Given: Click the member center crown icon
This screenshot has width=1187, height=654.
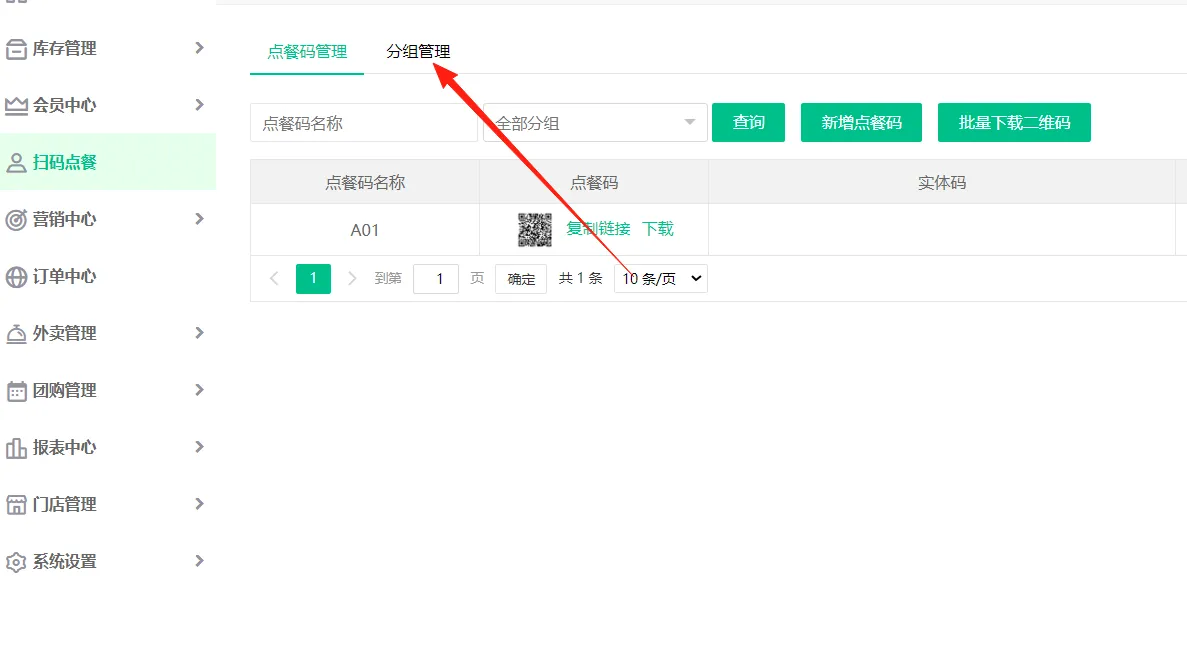Looking at the screenshot, I should coord(16,106).
